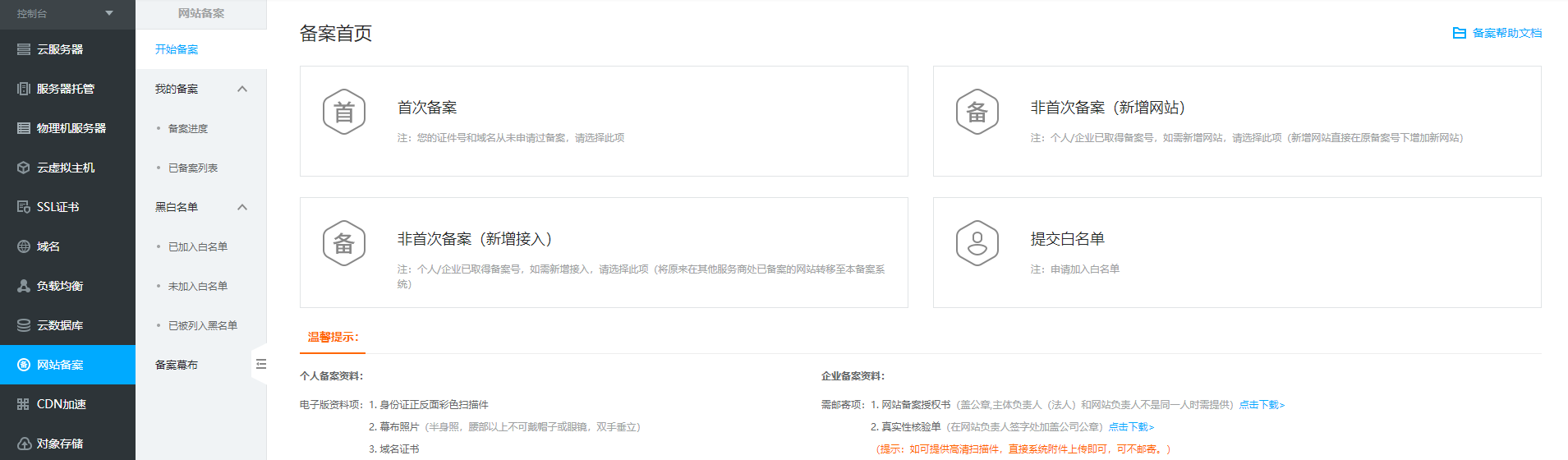Switch to the 温馨提示 tab

333,337
